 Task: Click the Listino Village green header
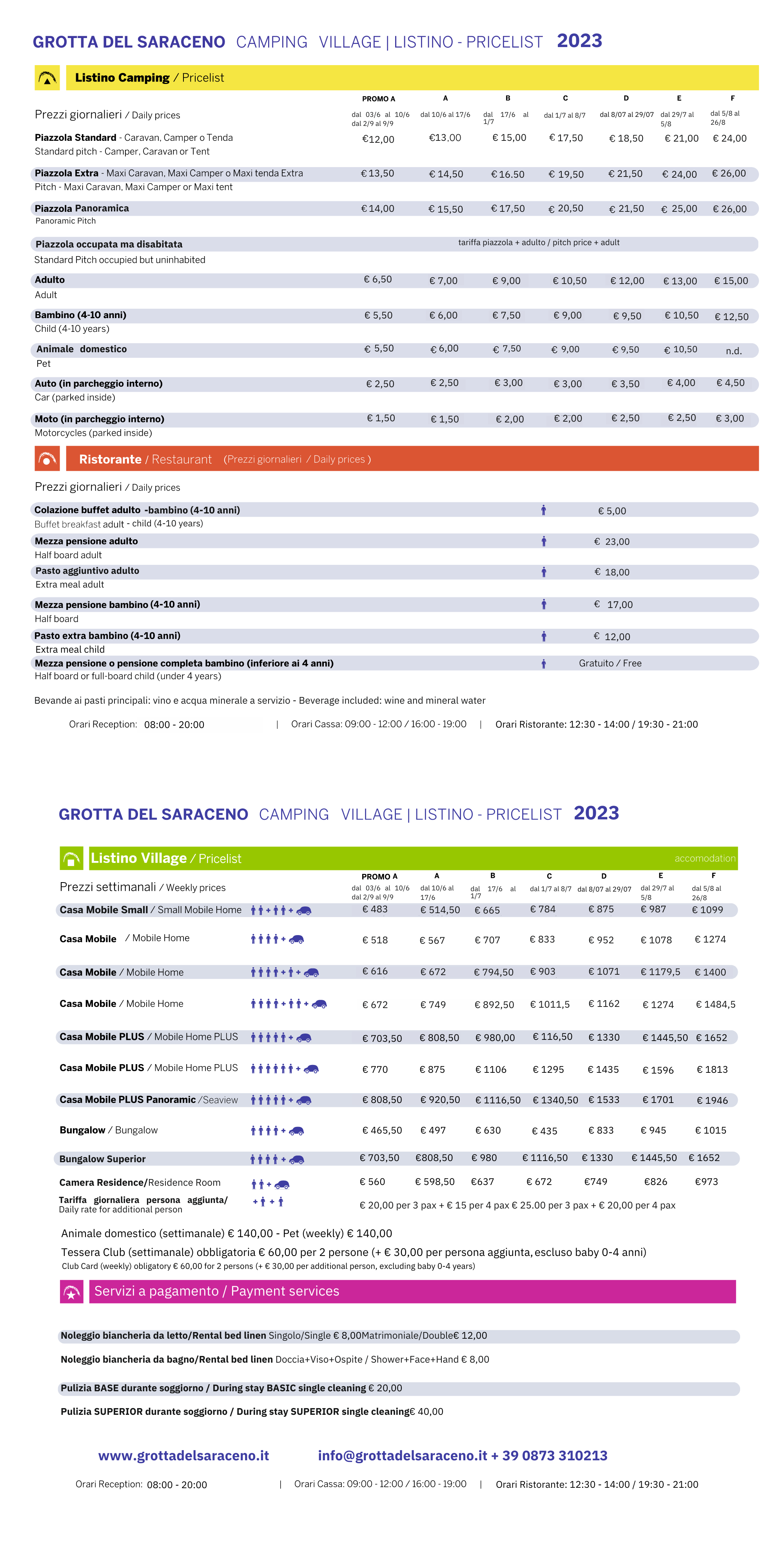[413, 859]
